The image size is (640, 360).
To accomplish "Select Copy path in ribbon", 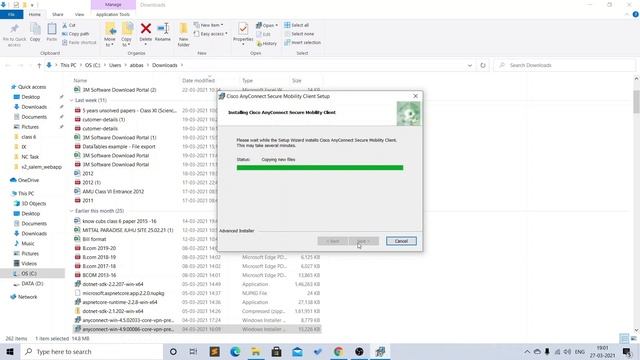I will pos(76,34).
